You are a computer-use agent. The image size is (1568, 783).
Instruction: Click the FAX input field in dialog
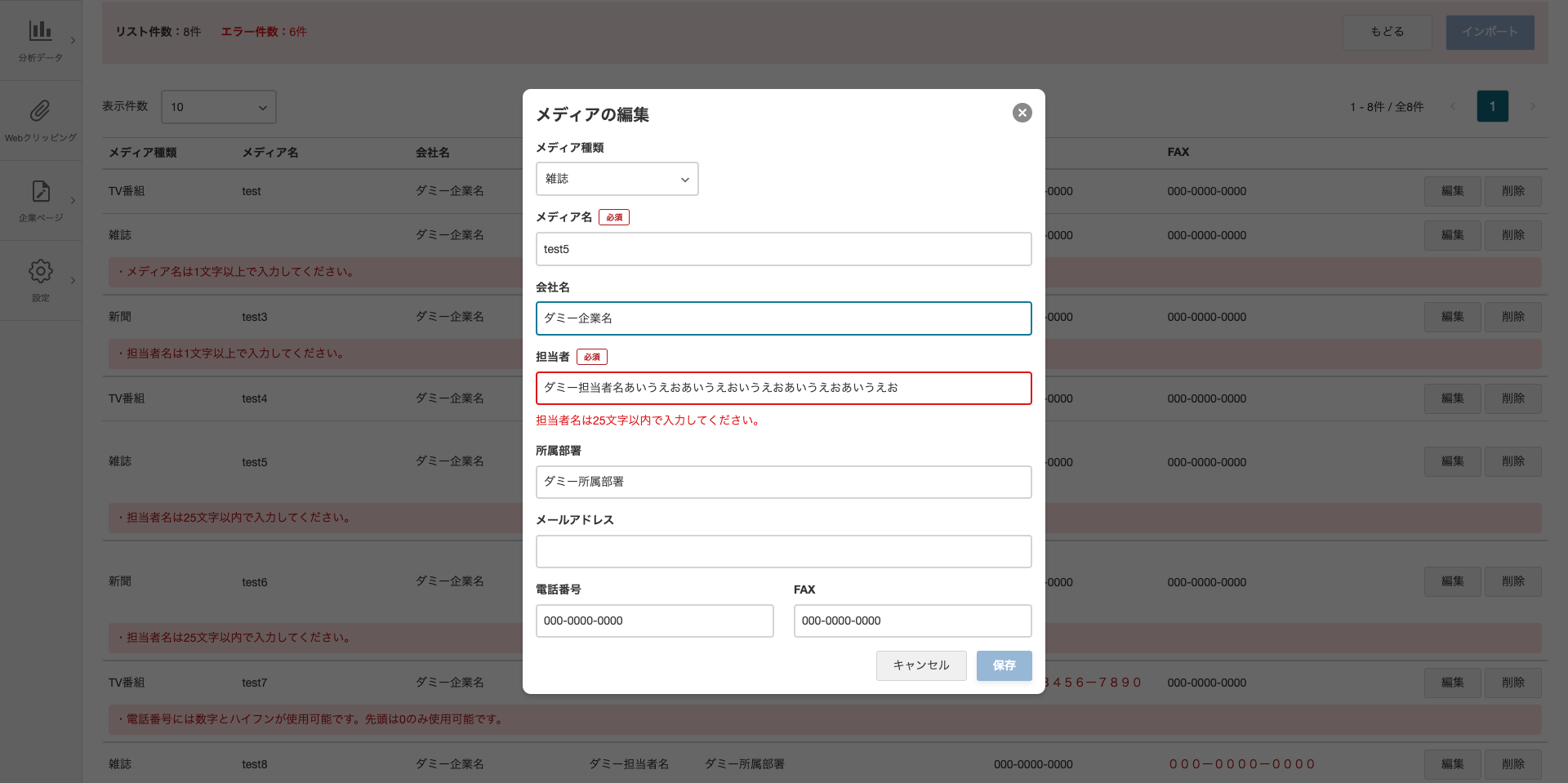[912, 621]
